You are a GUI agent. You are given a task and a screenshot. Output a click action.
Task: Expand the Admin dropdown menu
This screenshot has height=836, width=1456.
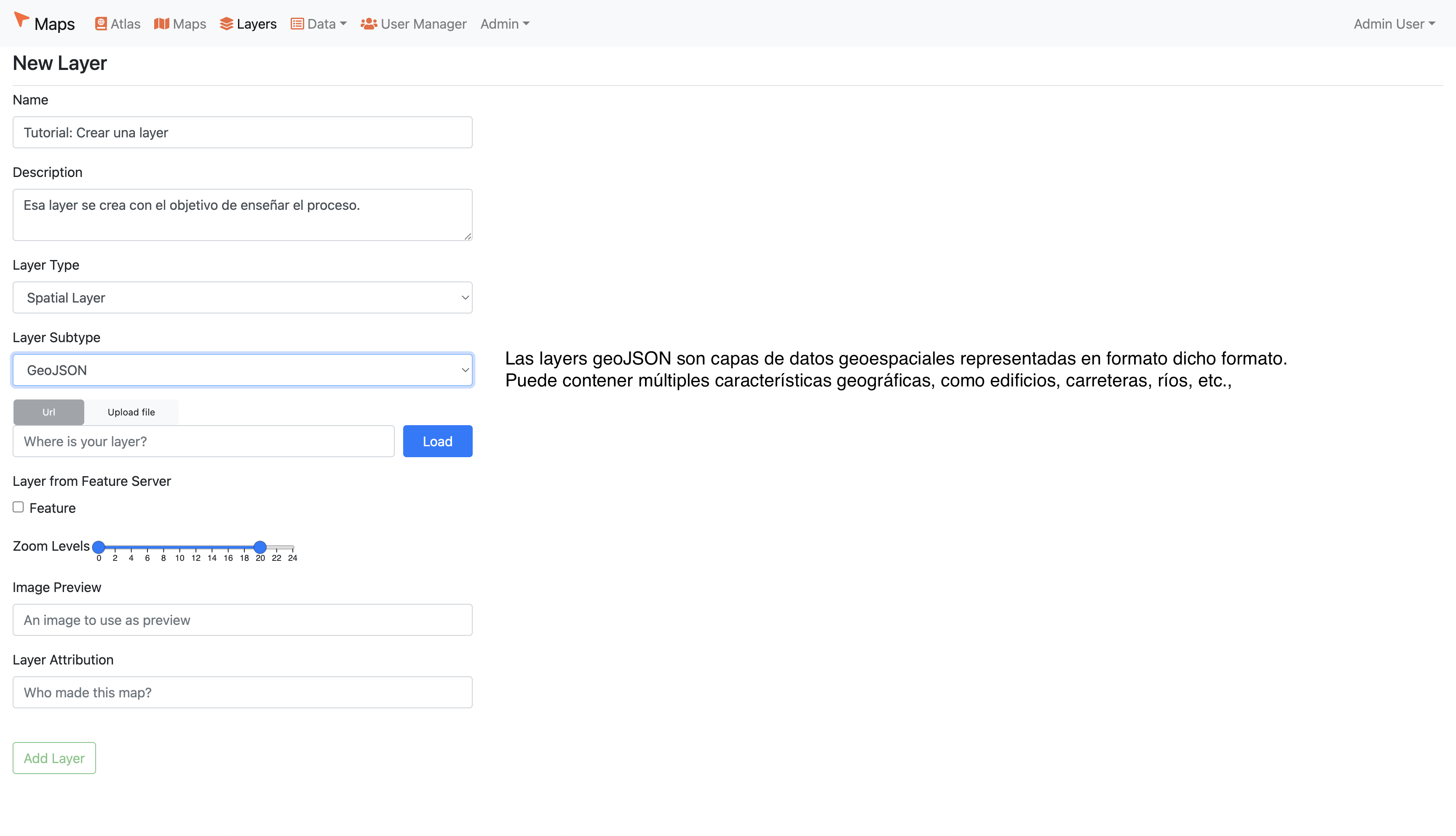[505, 24]
